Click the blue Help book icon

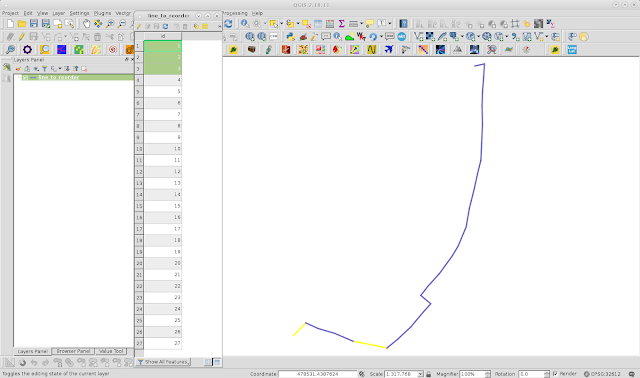pos(403,24)
